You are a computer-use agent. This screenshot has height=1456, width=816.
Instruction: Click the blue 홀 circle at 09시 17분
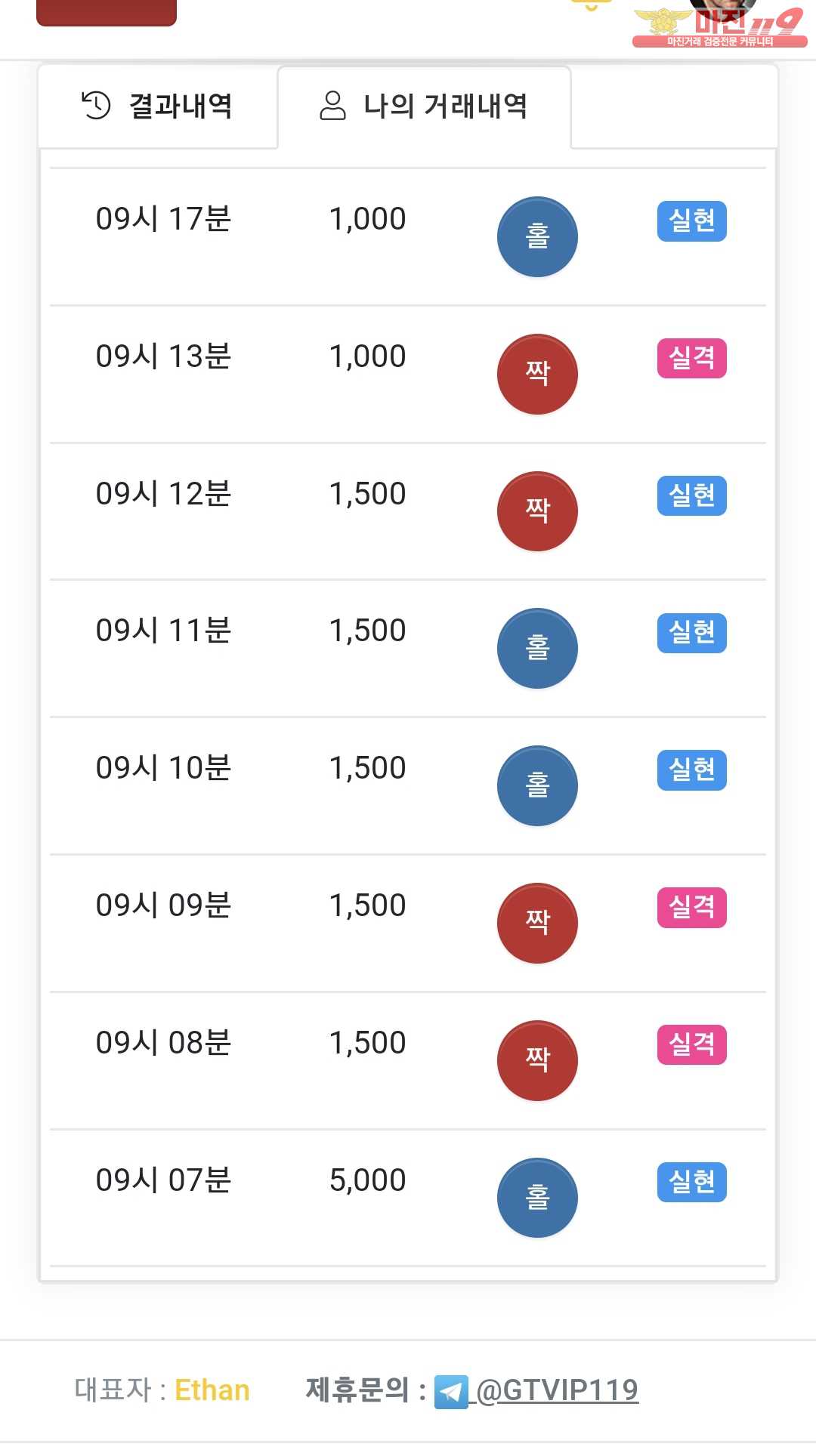[537, 237]
